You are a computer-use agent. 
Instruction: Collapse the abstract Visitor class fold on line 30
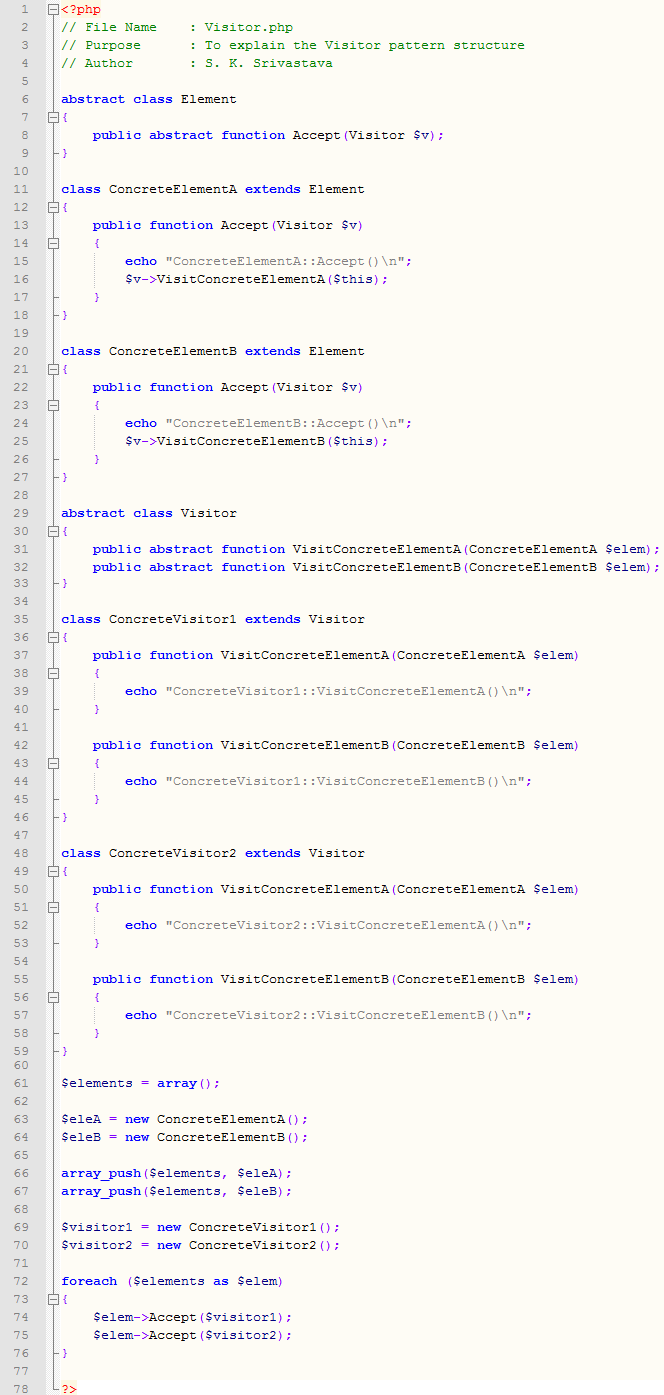point(54,531)
